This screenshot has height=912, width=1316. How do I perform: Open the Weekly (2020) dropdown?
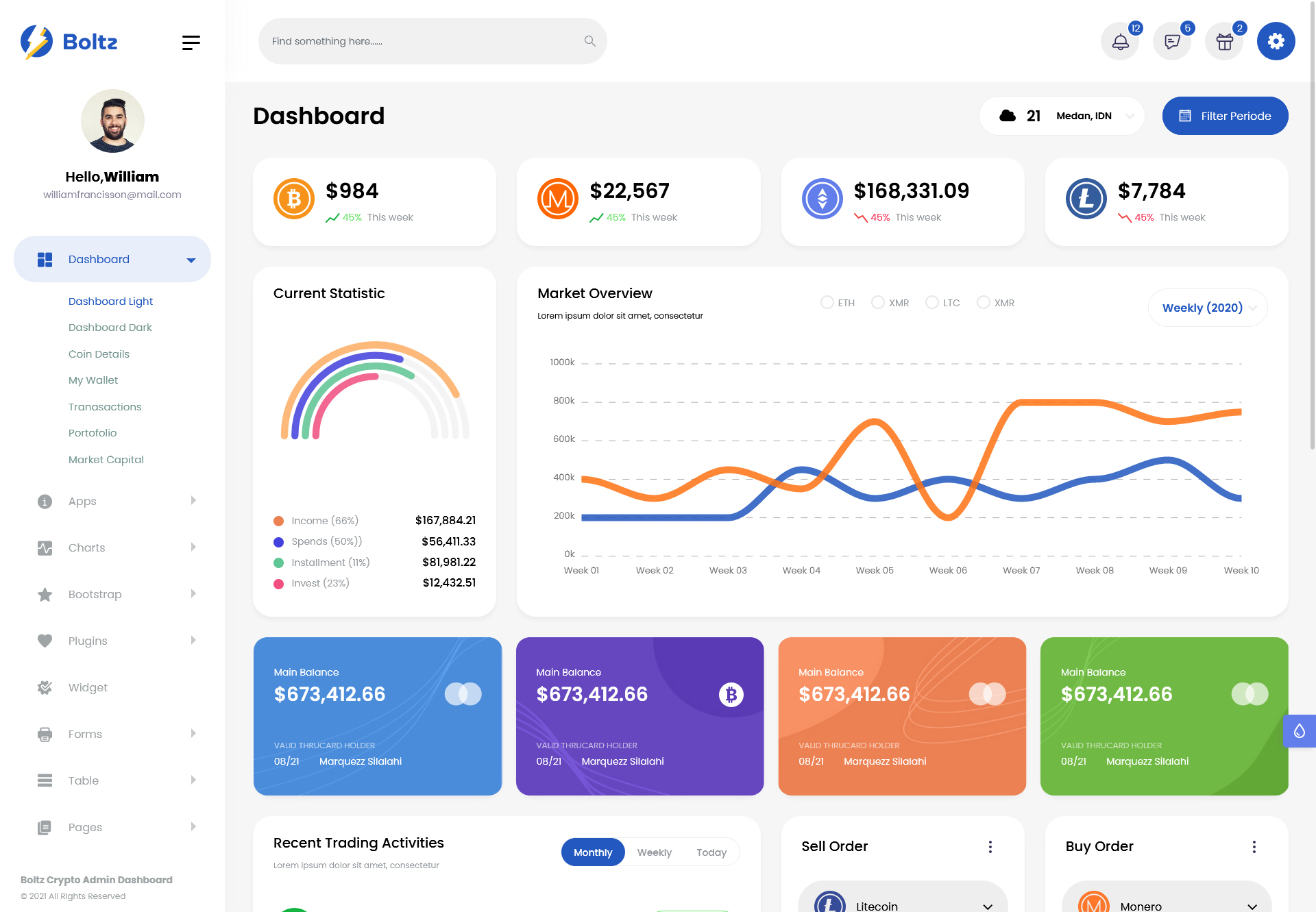(x=1208, y=308)
